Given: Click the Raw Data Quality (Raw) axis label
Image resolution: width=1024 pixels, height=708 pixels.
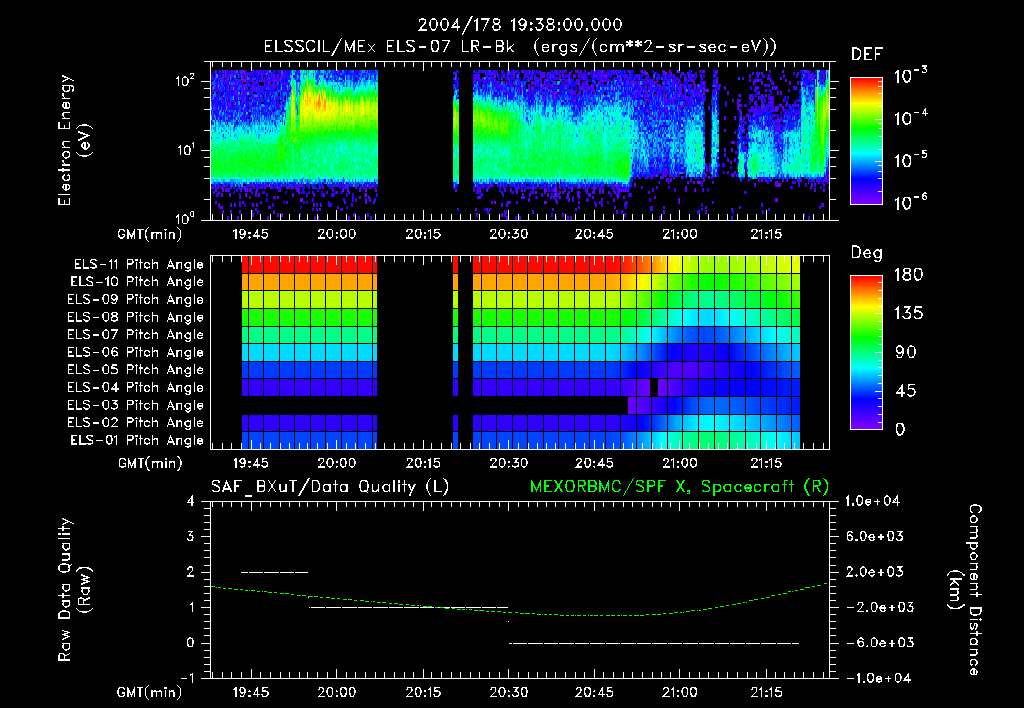Looking at the screenshot, I should (x=74, y=590).
